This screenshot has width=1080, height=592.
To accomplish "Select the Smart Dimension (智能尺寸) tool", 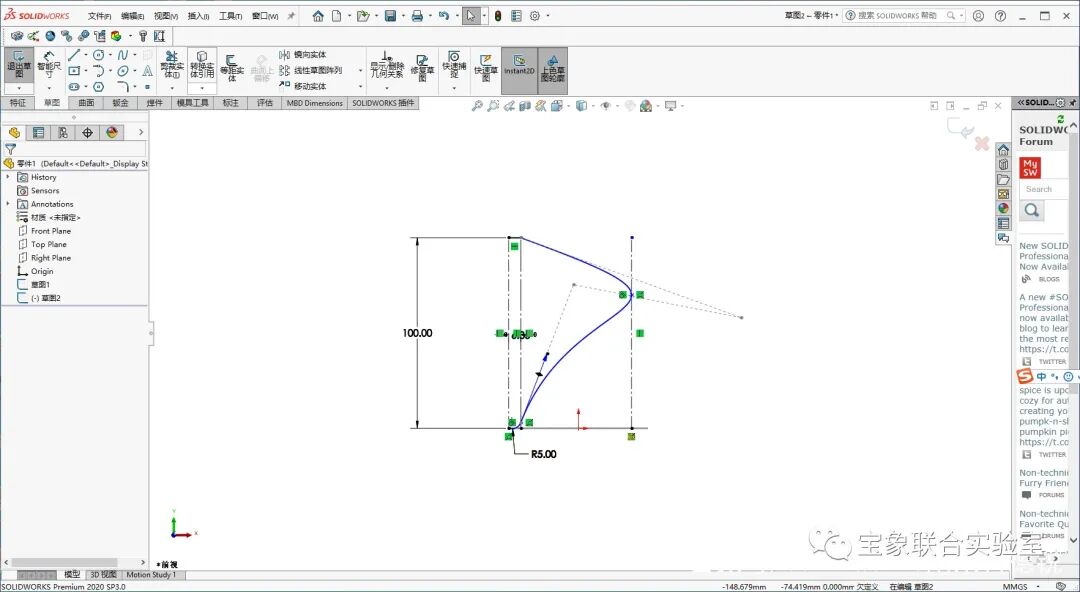I will tap(49, 65).
